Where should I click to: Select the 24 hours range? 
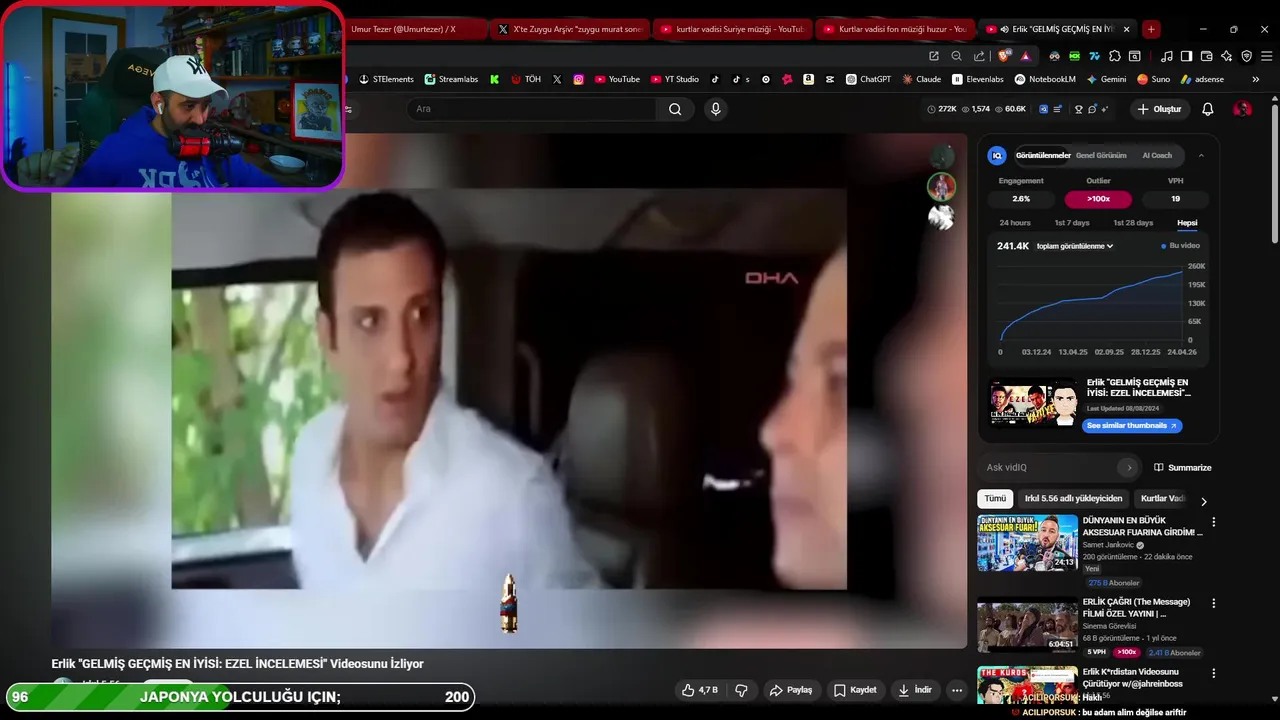(x=1014, y=223)
